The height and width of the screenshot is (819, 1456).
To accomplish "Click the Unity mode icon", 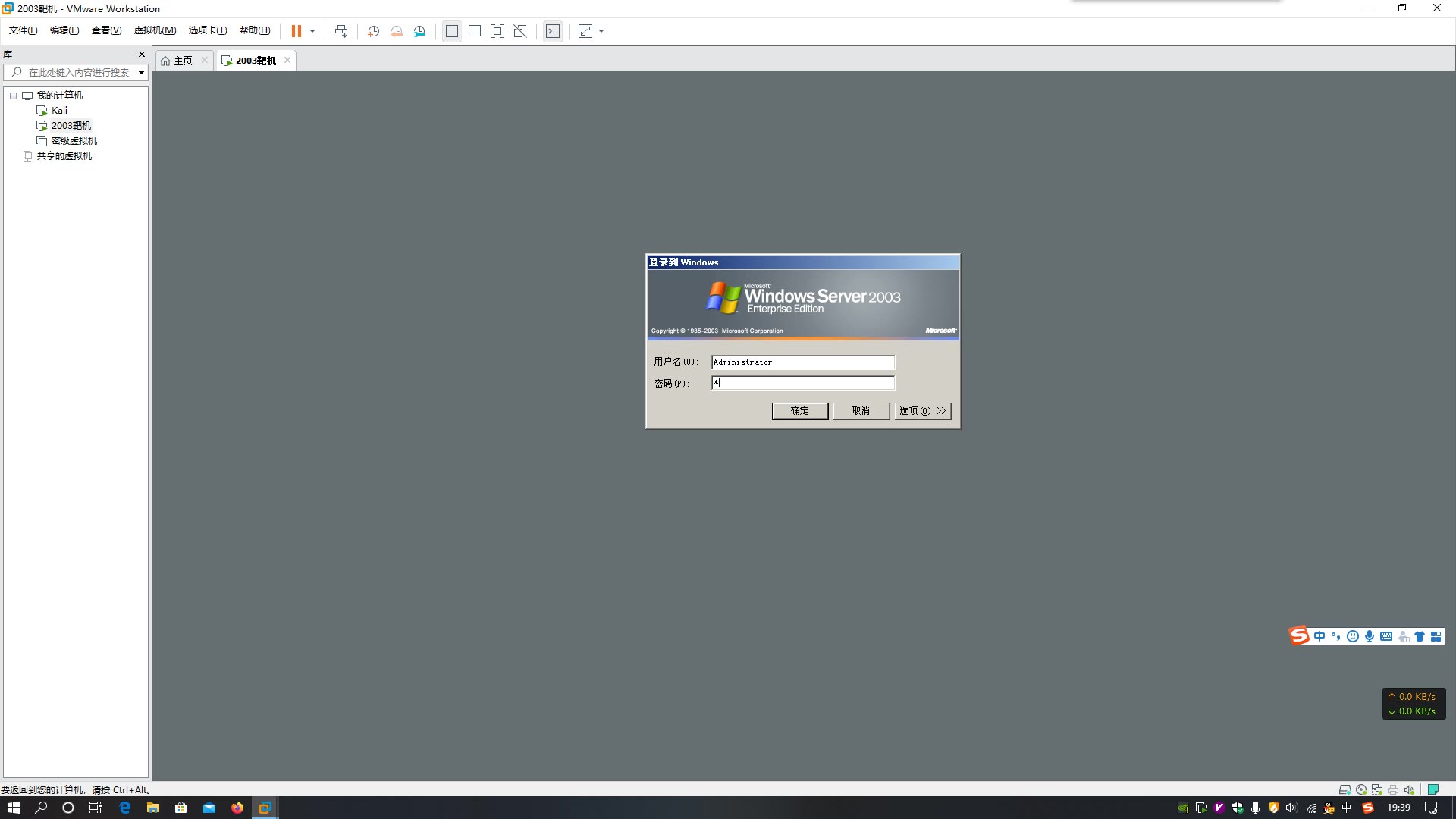I will (x=520, y=31).
